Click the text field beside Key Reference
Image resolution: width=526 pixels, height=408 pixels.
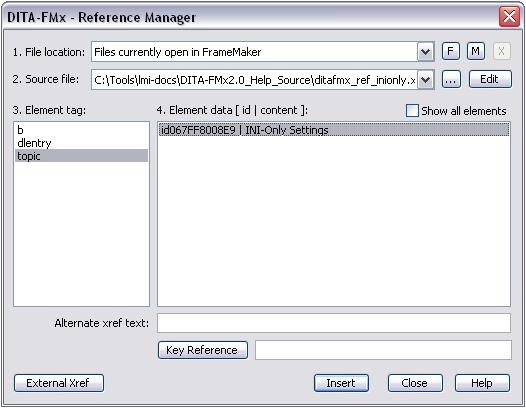pos(383,350)
